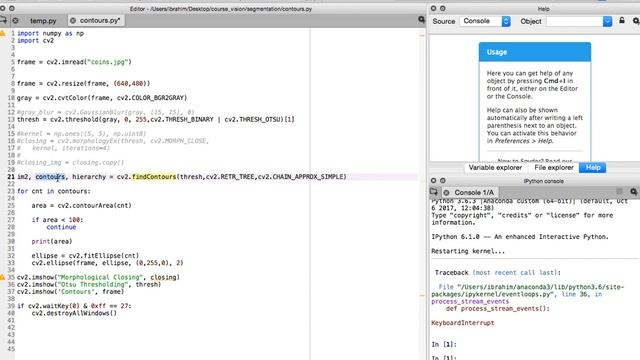Close the Editor pane using its first header button
Image resolution: width=640 pixels, height=360 pixels.
tap(3, 8)
